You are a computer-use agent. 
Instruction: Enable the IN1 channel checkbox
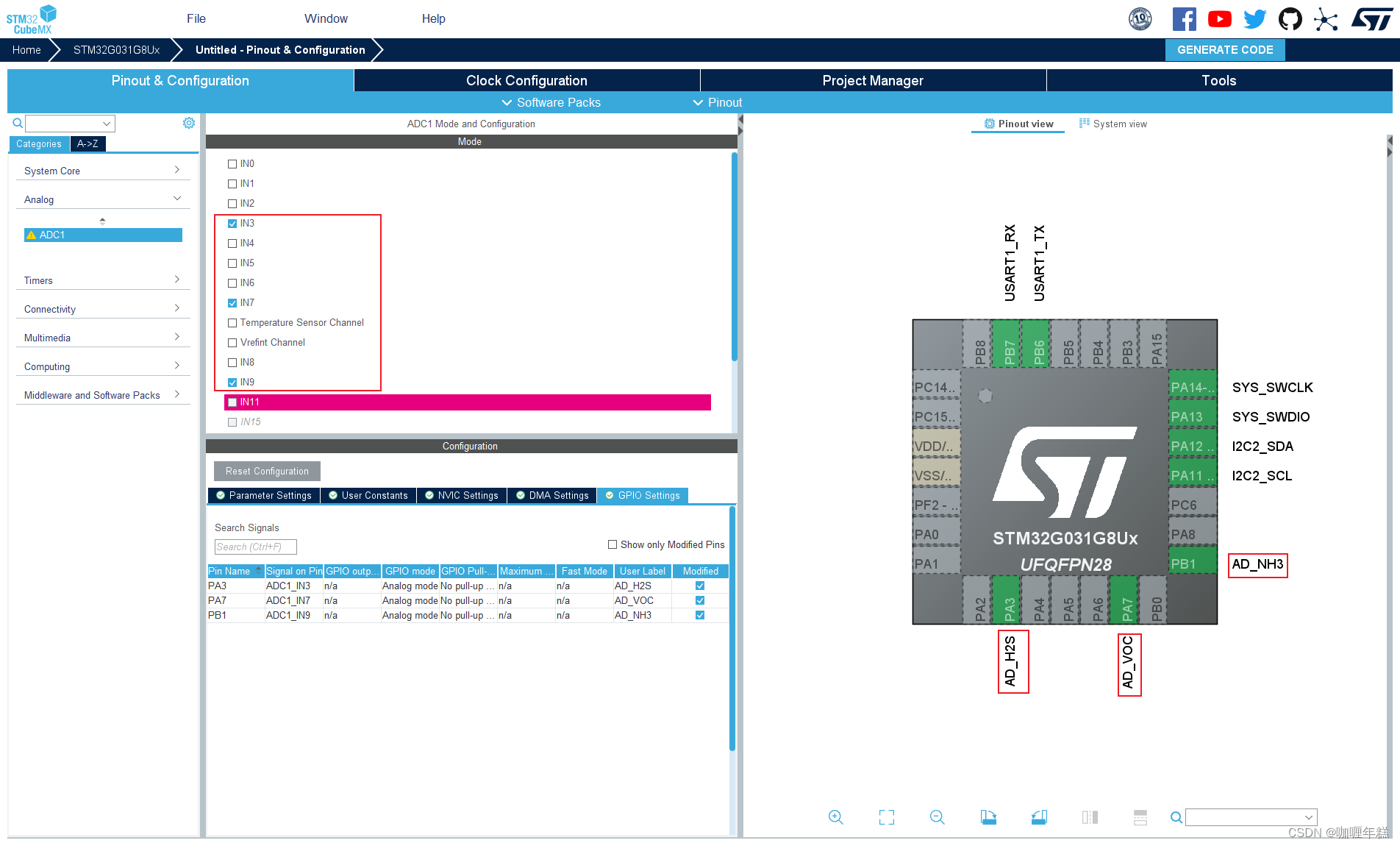(232, 184)
